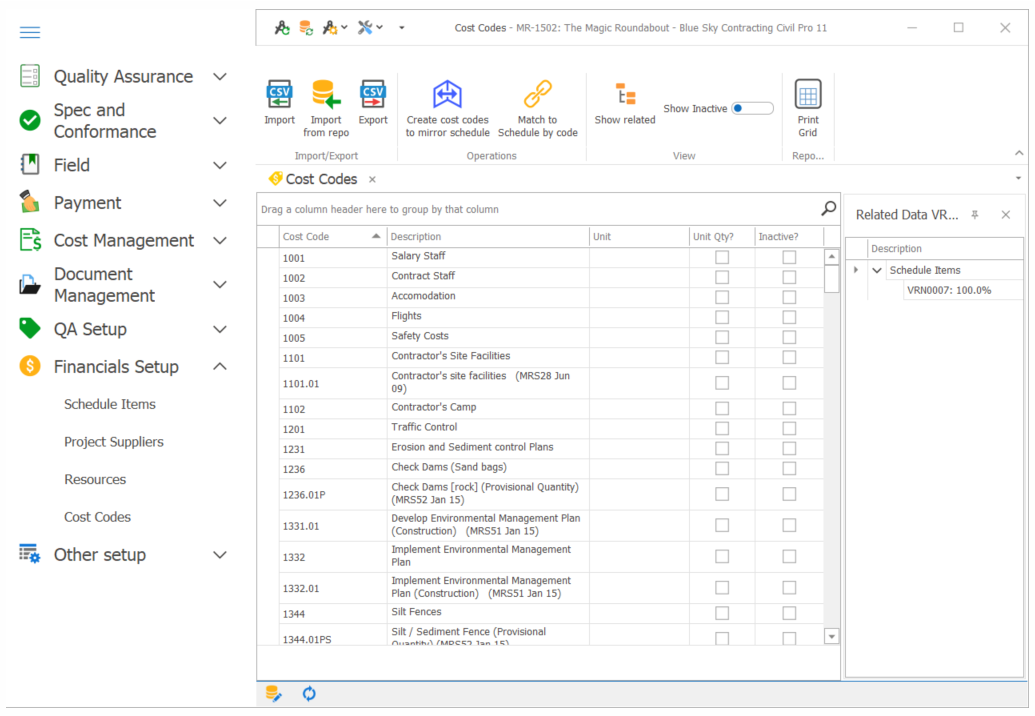Click the Print Grid icon
This screenshot has width=1035, height=716.
click(808, 94)
